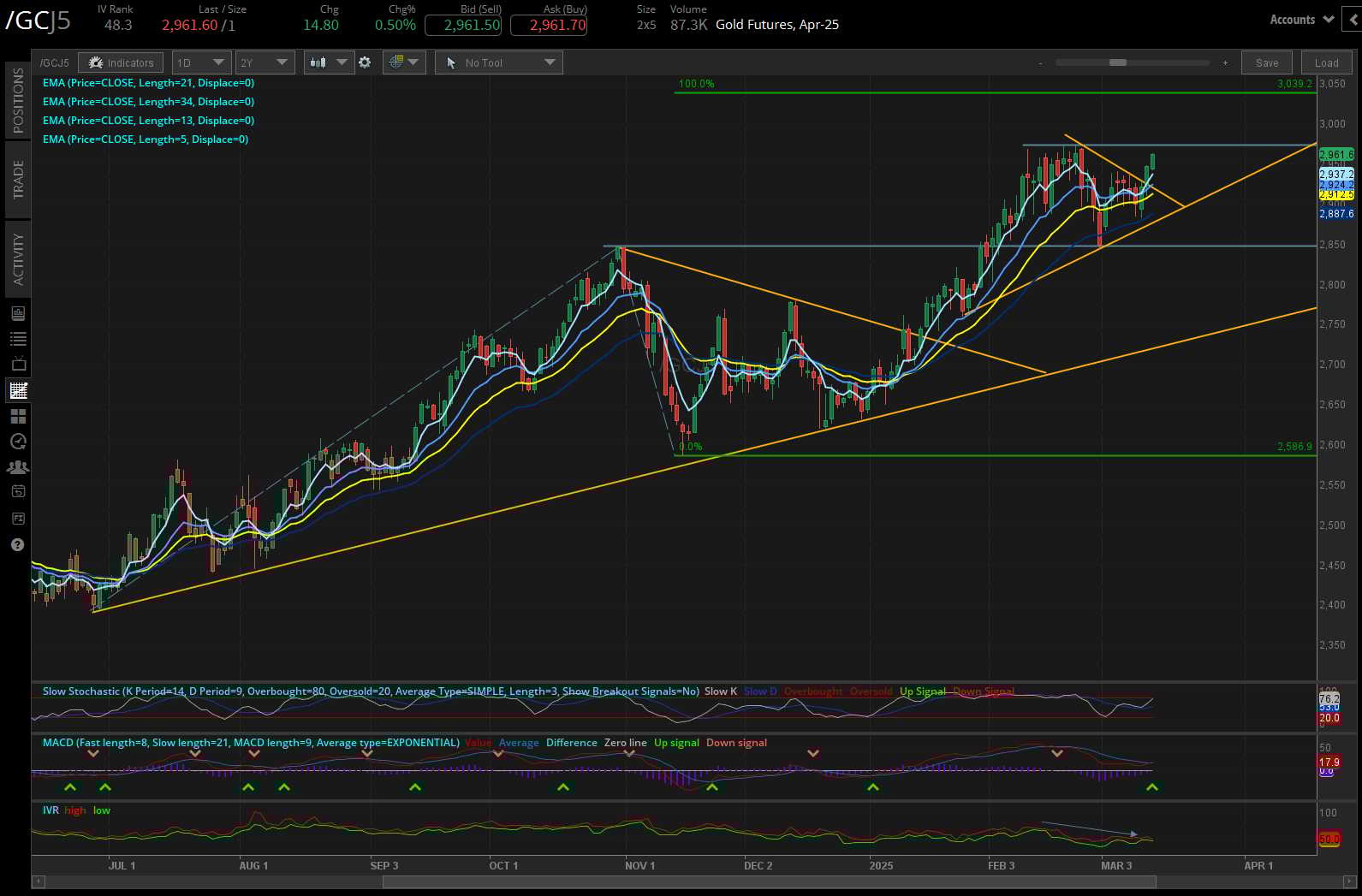This screenshot has height=896, width=1362.
Task: Open chart settings gear icon
Action: [x=365, y=62]
